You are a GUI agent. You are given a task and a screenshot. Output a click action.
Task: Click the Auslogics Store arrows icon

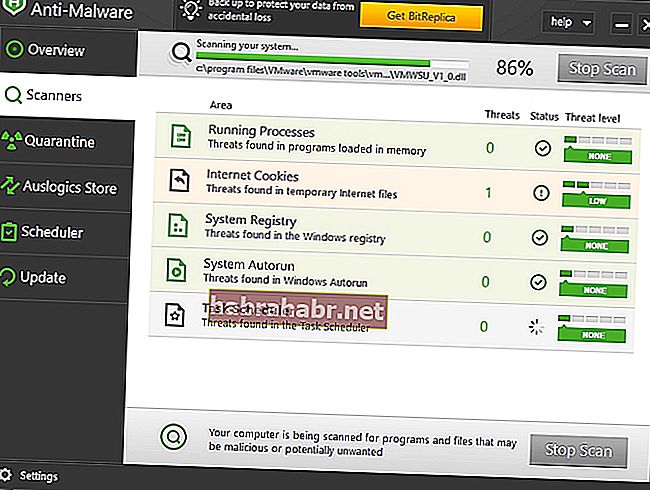pyautogui.click(x=10, y=186)
